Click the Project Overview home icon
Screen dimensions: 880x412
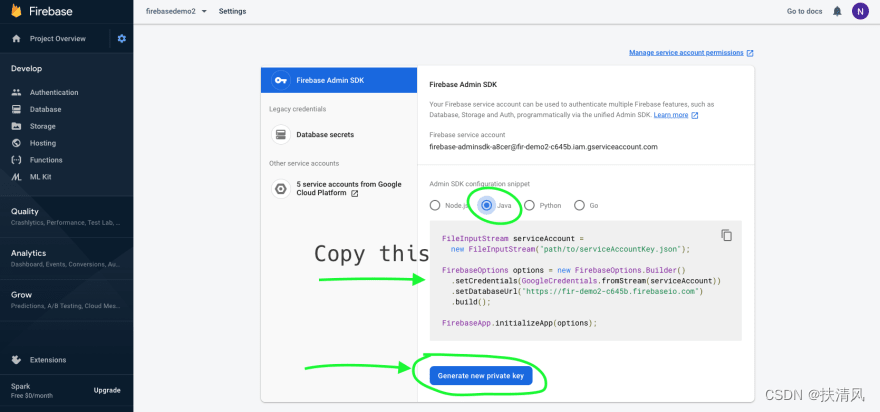tap(16, 39)
